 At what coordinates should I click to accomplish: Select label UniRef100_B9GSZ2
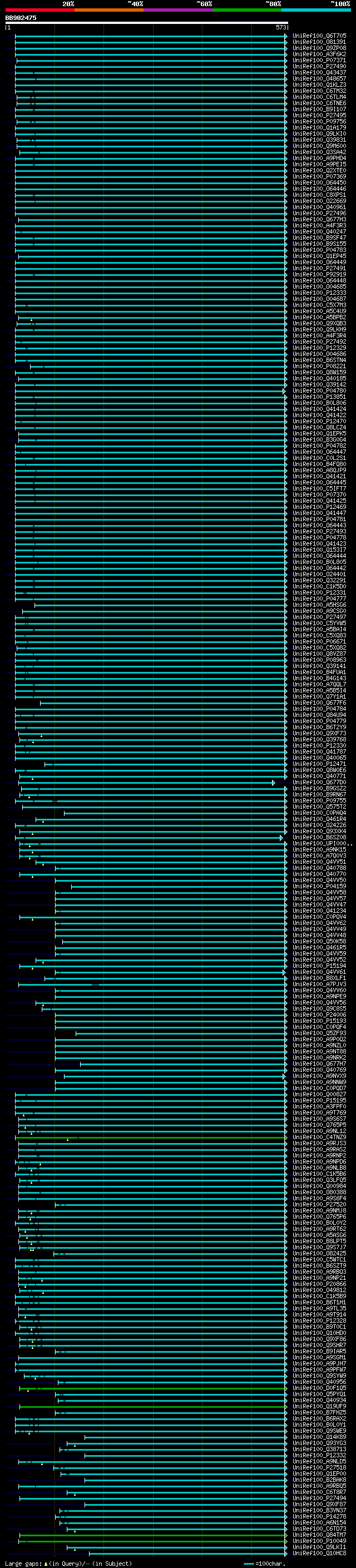click(319, 788)
